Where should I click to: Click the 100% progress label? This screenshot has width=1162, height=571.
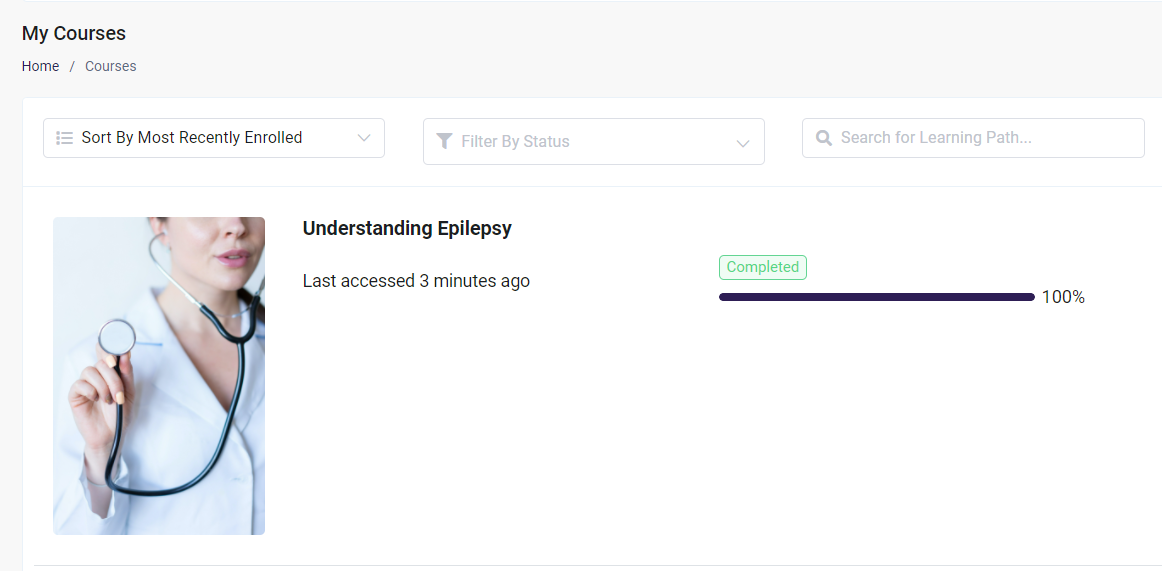[1063, 297]
